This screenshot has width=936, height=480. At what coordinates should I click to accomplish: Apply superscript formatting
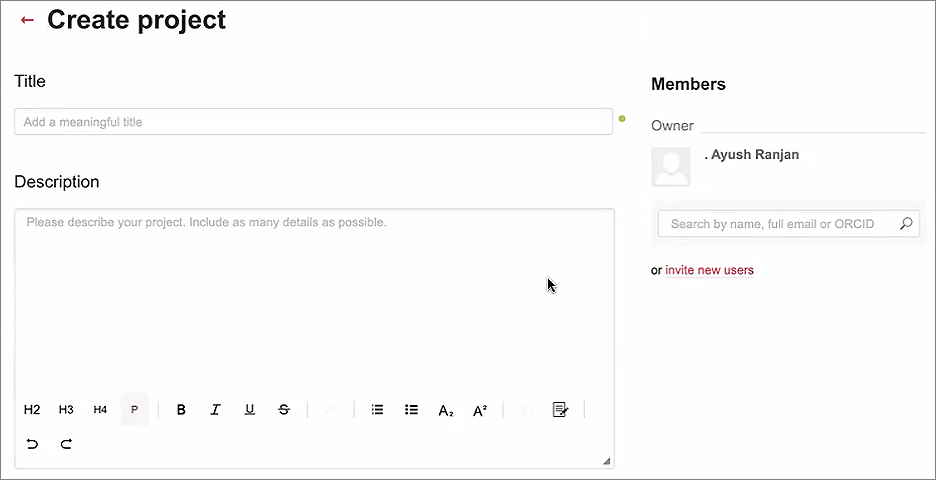480,410
